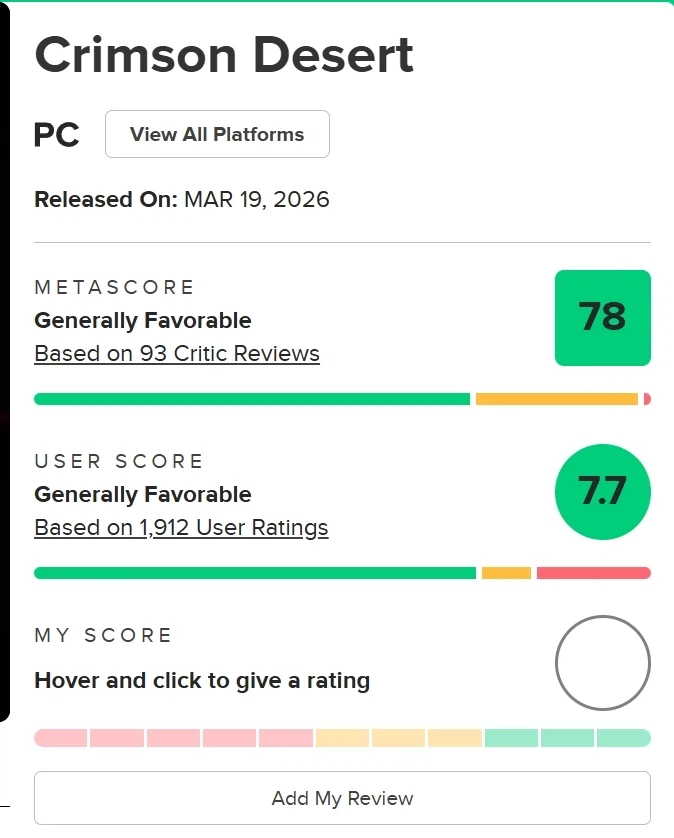This screenshot has height=838, width=674.
Task: Pick the last green My Score rating segment
Action: pyautogui.click(x=624, y=738)
